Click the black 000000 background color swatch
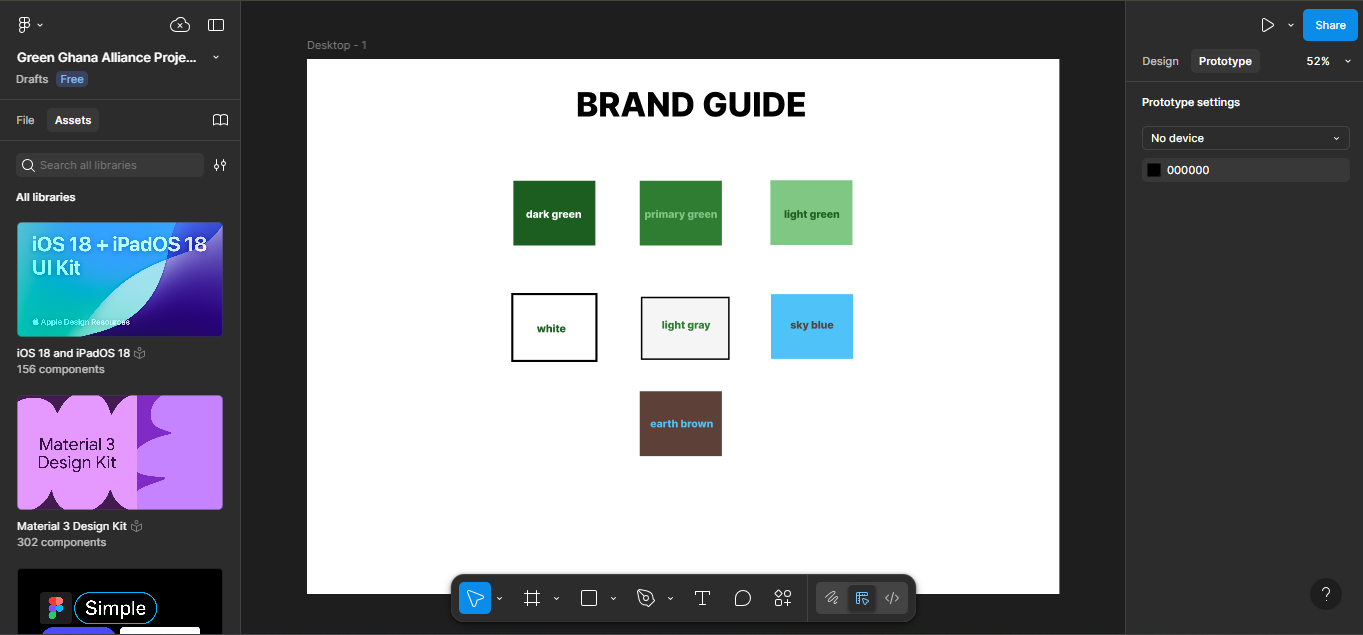 (1154, 170)
